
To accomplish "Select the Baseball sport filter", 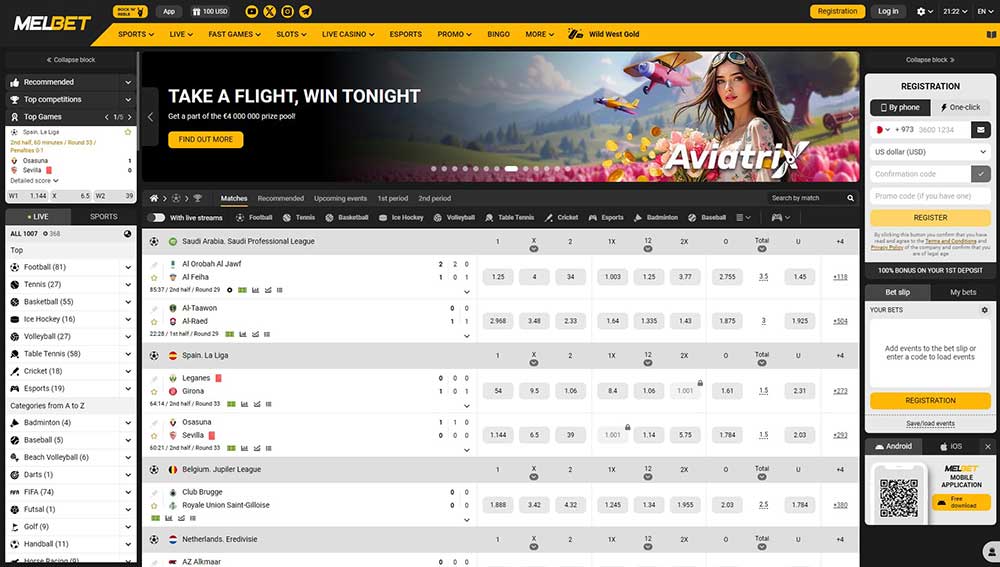I will [x=707, y=217].
